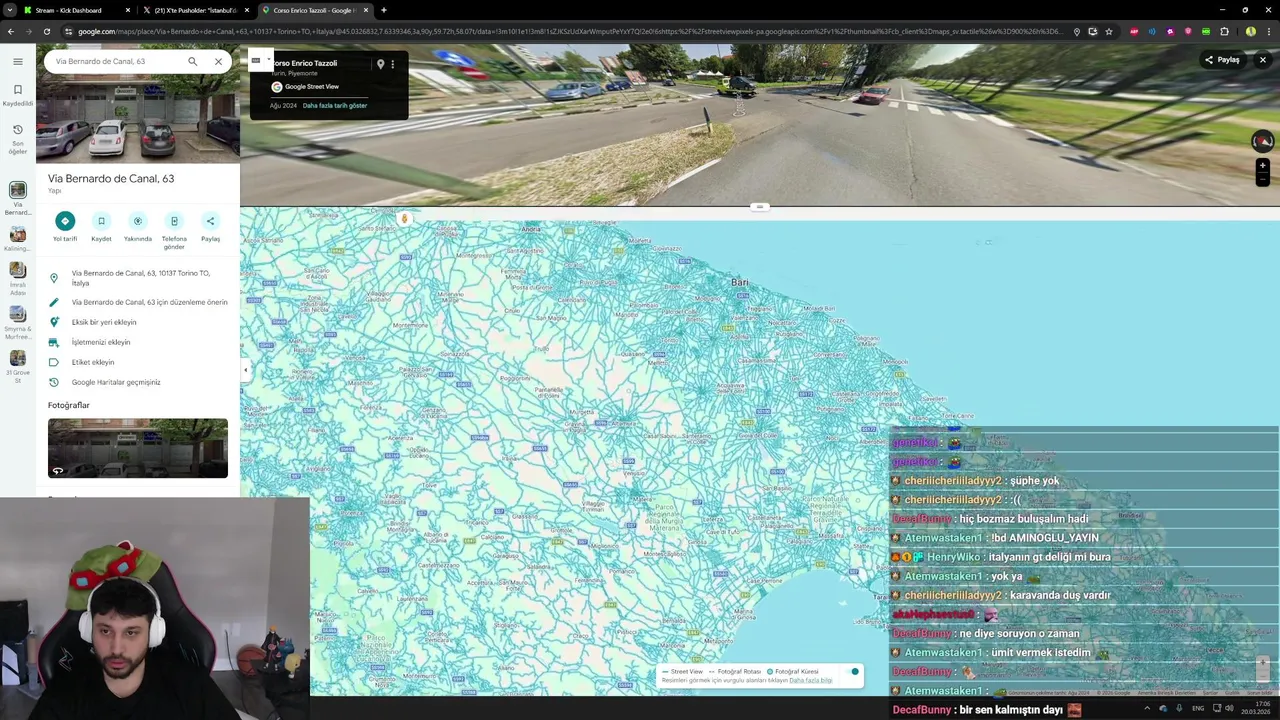Open the taskbar clock showing 17:06
The image size is (1280, 720).
[x=1255, y=708]
